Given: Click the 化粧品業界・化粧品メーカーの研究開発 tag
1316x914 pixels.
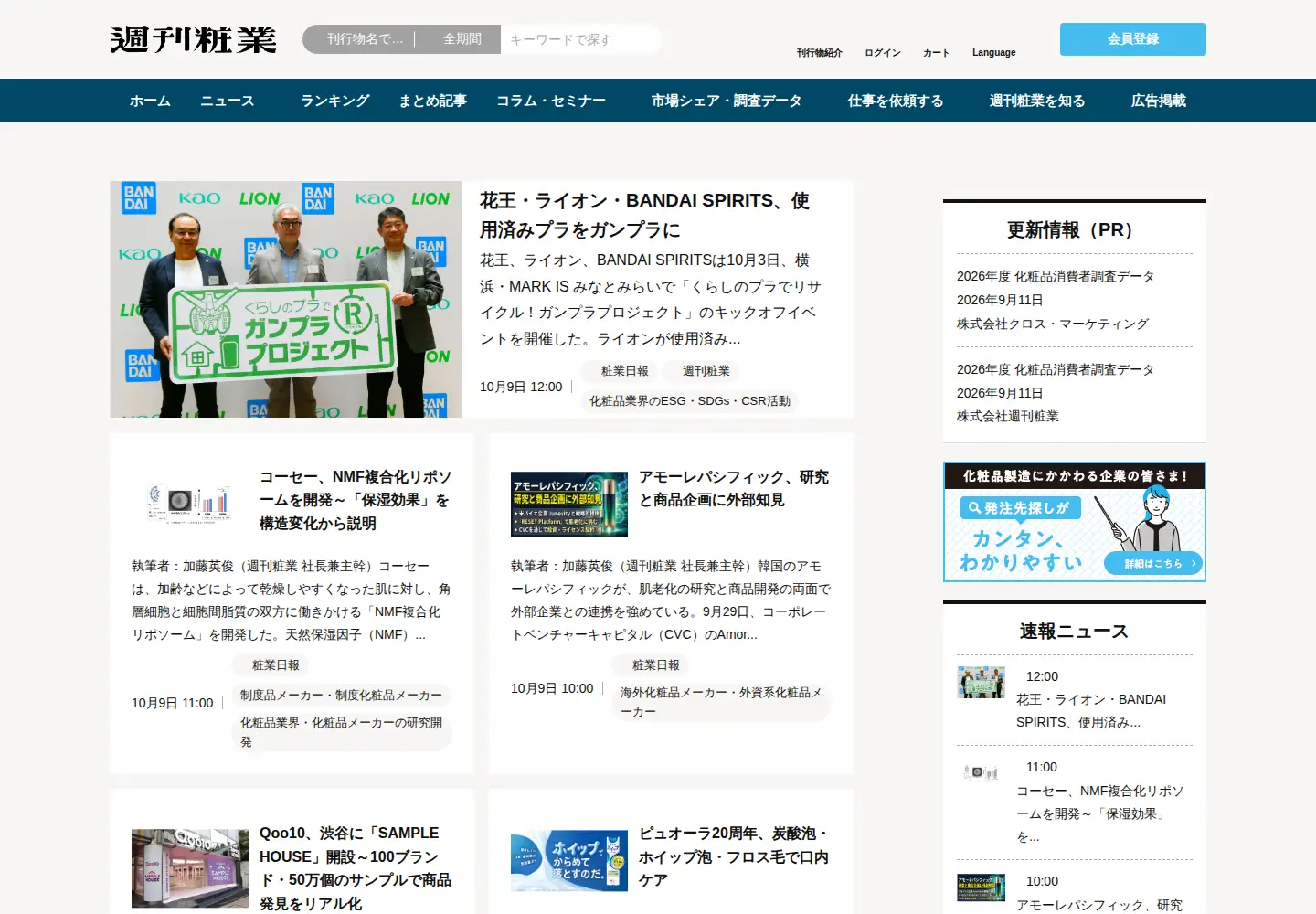Looking at the screenshot, I should (341, 732).
